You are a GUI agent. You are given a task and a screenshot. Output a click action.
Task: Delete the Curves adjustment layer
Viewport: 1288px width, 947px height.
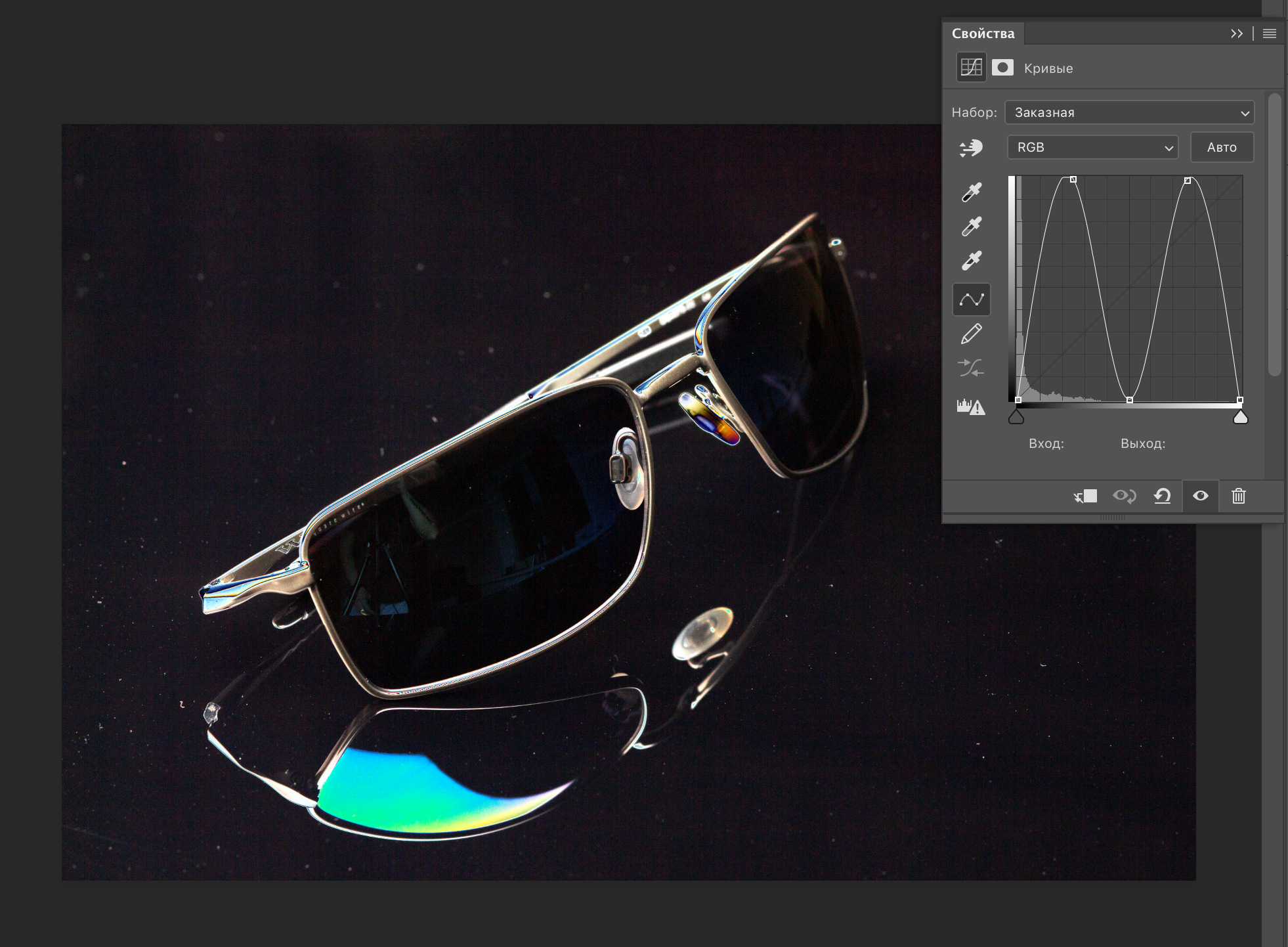[1239, 496]
